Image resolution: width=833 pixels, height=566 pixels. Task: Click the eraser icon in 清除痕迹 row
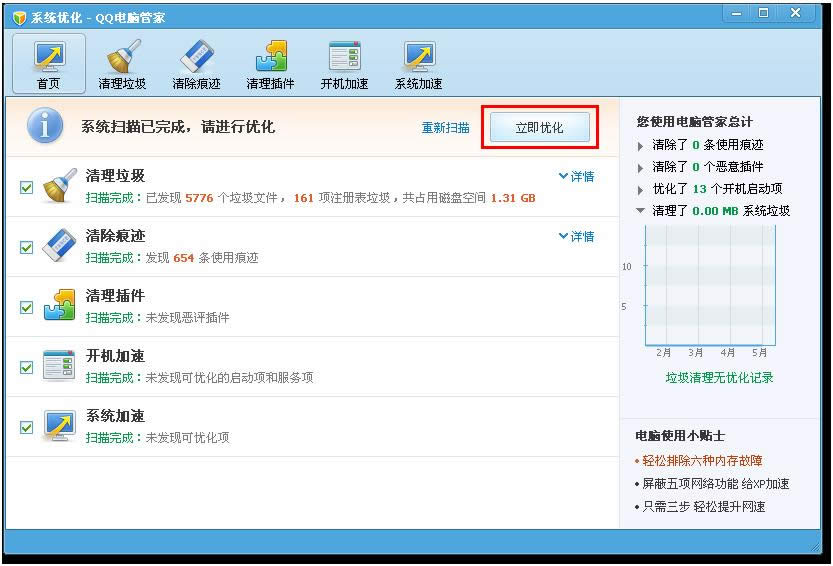pos(59,246)
